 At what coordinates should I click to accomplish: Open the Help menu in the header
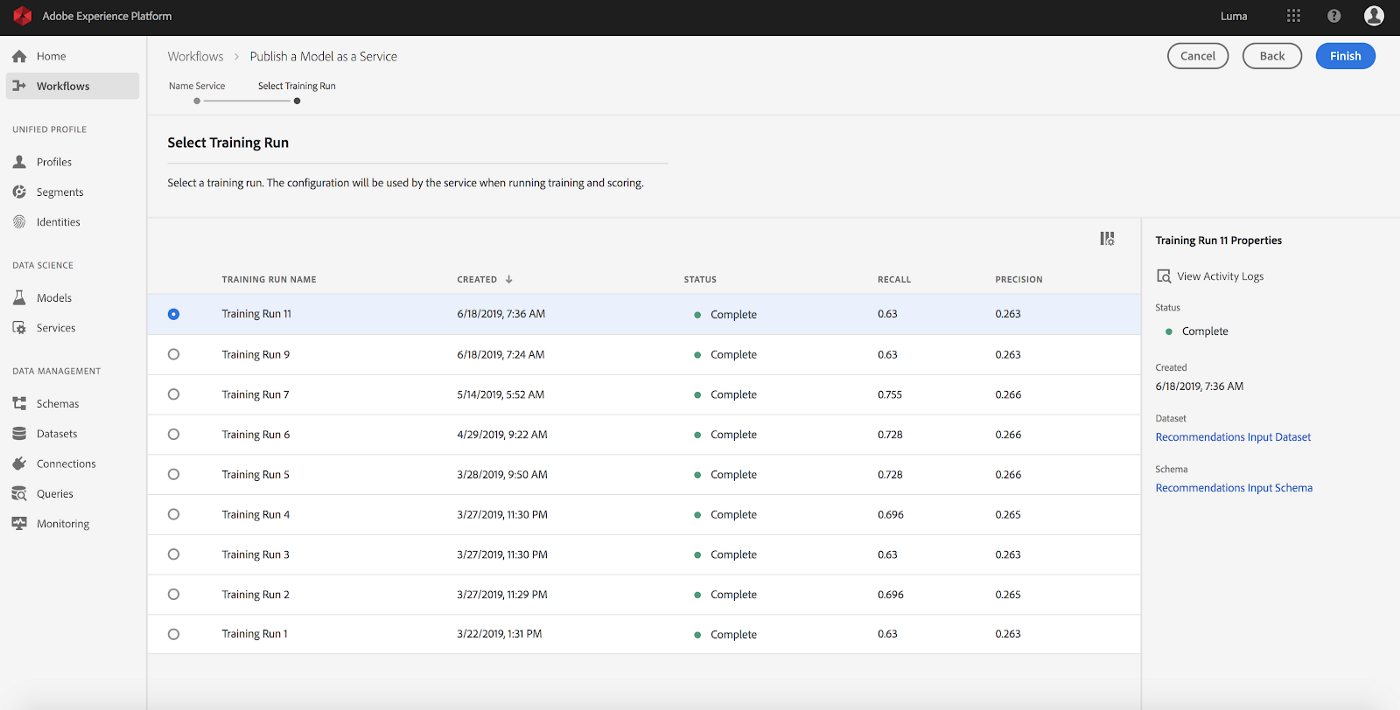point(1333,16)
